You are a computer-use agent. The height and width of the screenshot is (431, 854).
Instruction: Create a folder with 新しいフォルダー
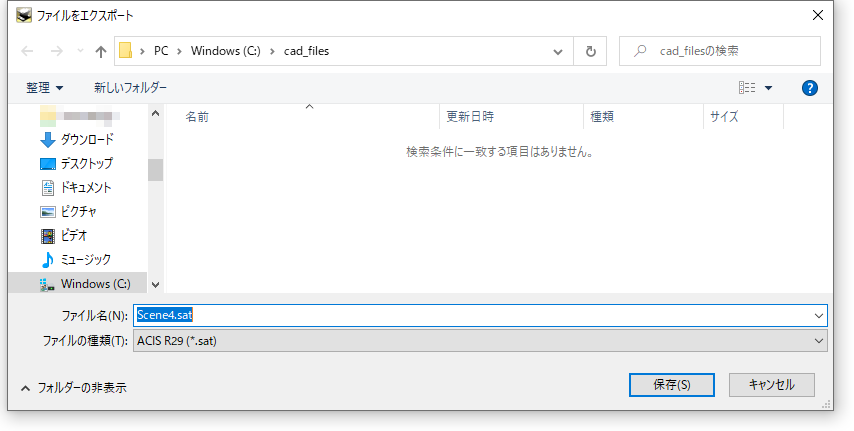(x=130, y=88)
